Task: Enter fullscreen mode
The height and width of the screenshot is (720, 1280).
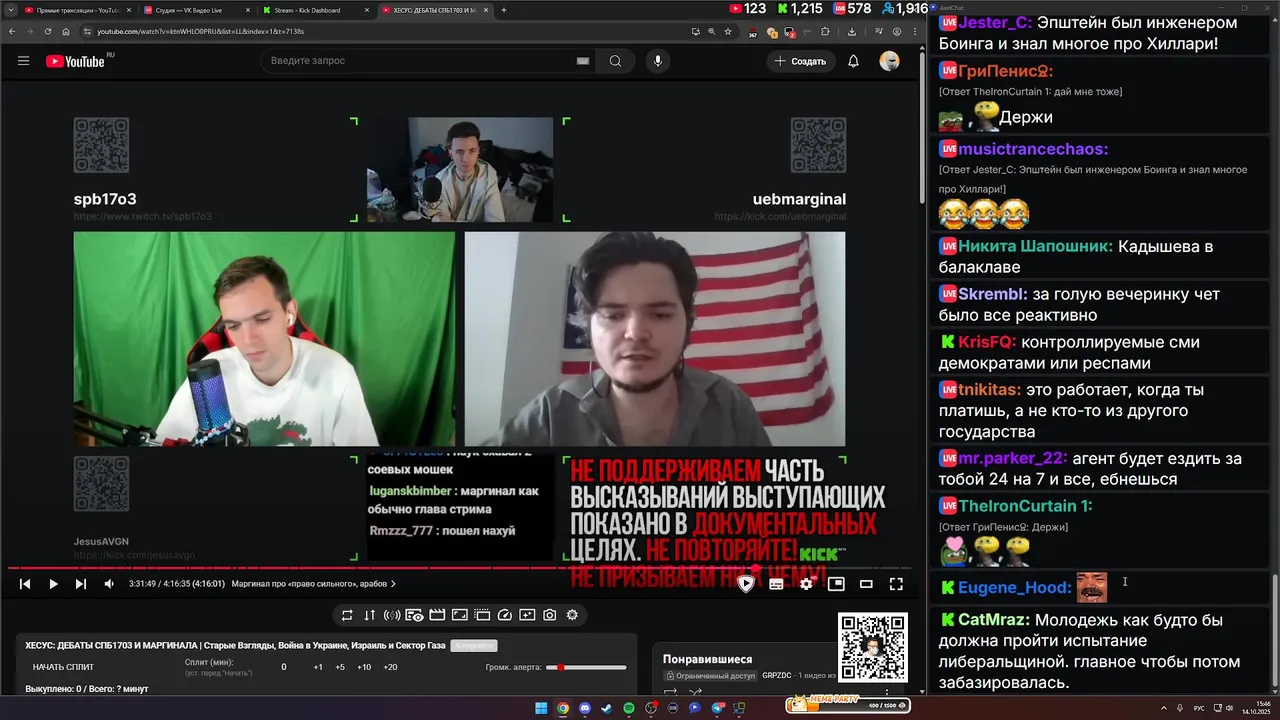Action: point(896,584)
